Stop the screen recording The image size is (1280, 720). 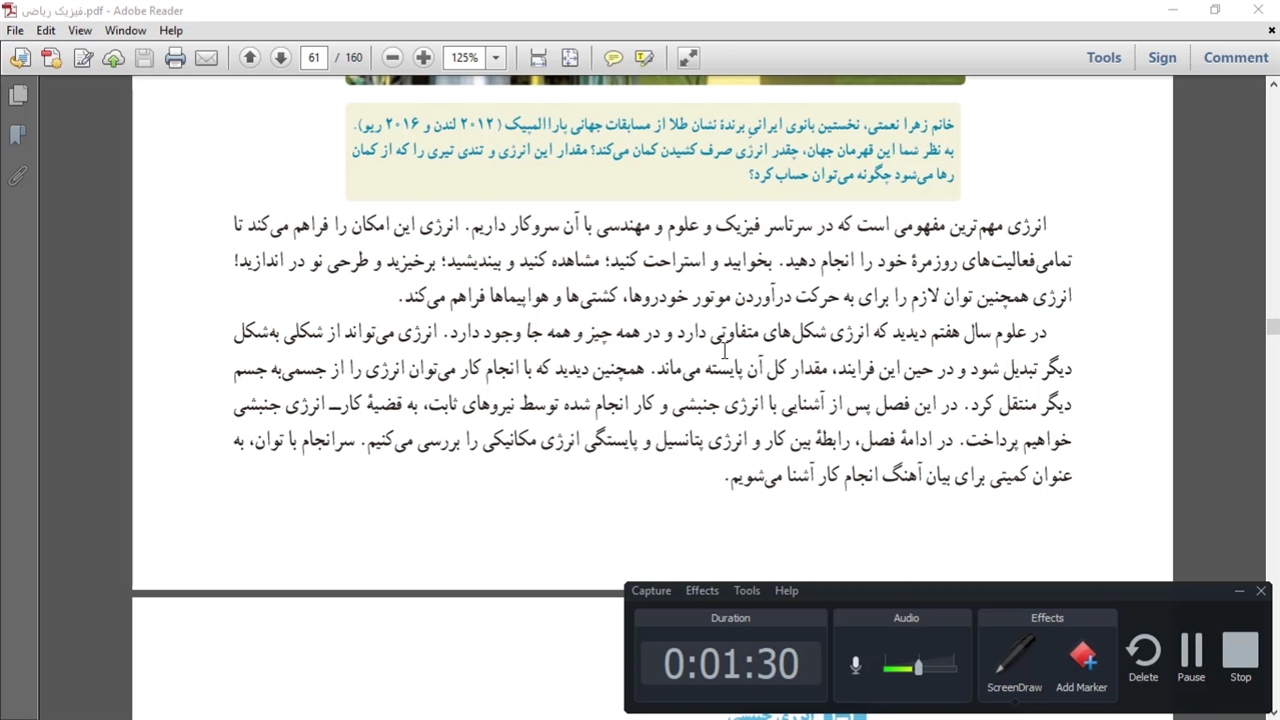[1240, 658]
